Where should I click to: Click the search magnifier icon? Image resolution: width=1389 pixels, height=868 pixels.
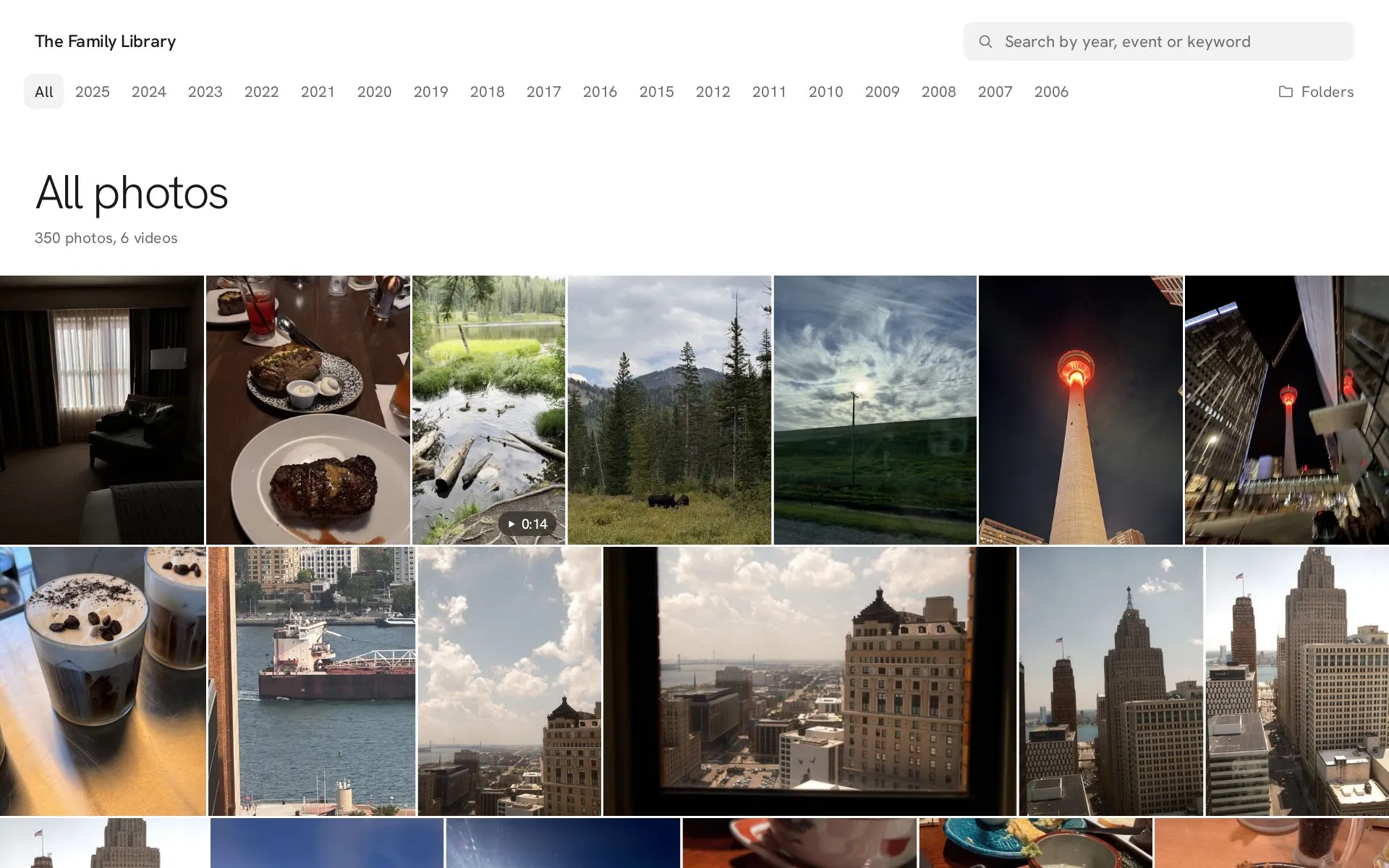(985, 42)
